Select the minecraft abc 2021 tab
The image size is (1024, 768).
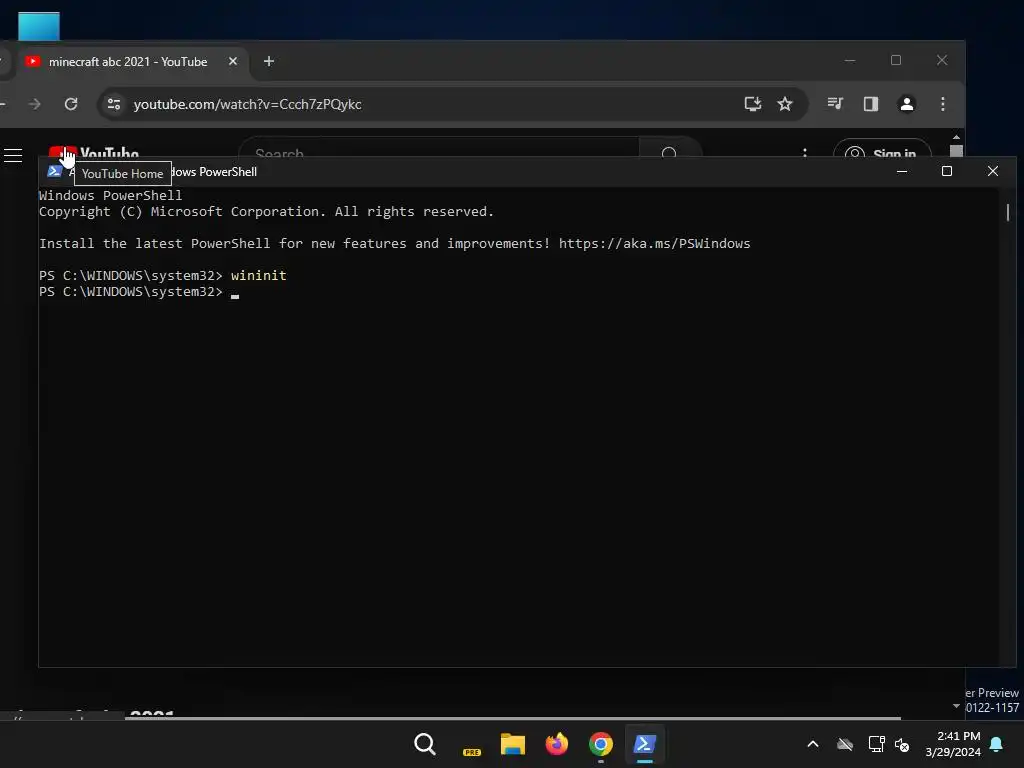[127, 61]
